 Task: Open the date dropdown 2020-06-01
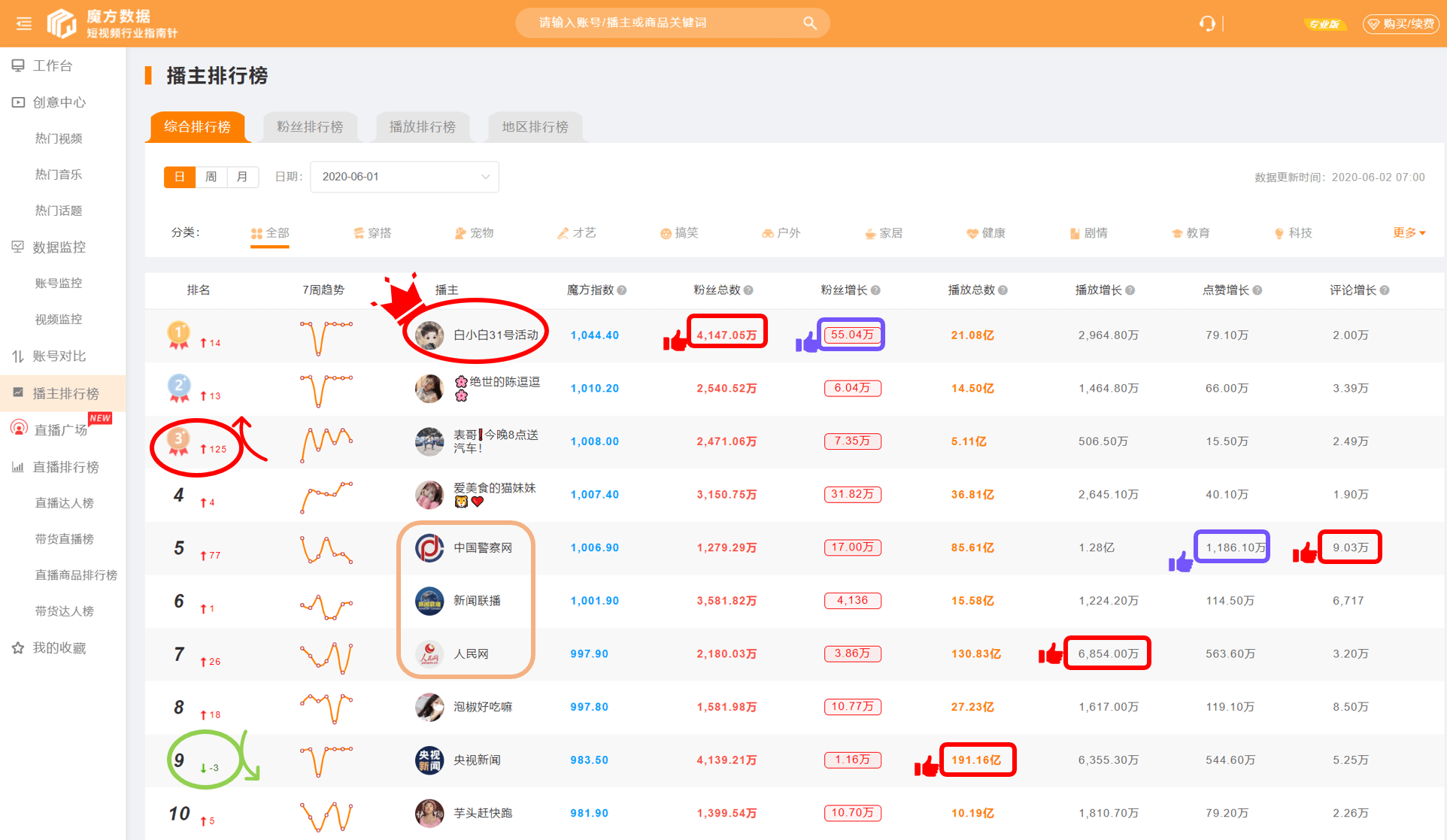(405, 177)
